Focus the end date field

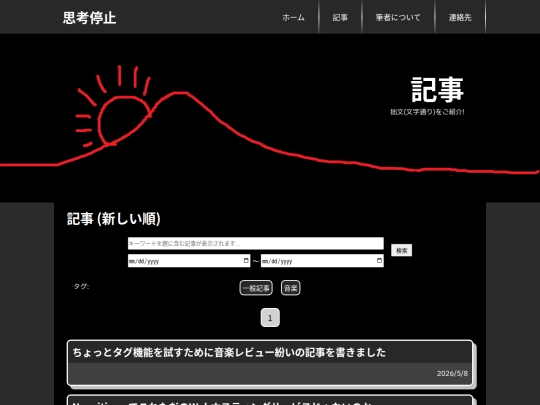(x=322, y=261)
